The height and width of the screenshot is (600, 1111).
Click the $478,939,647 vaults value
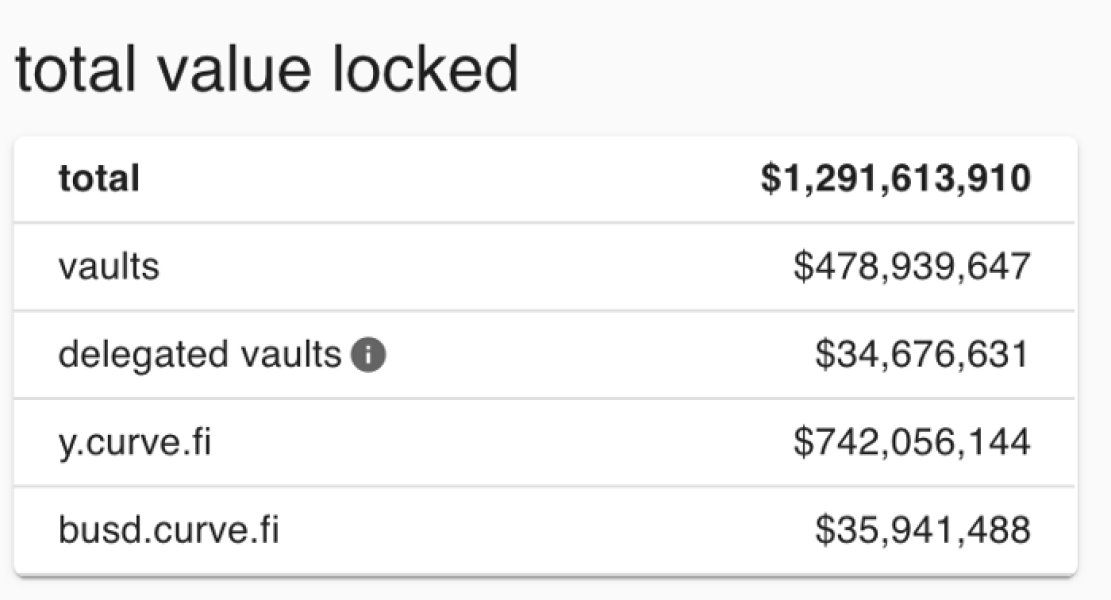click(x=912, y=267)
